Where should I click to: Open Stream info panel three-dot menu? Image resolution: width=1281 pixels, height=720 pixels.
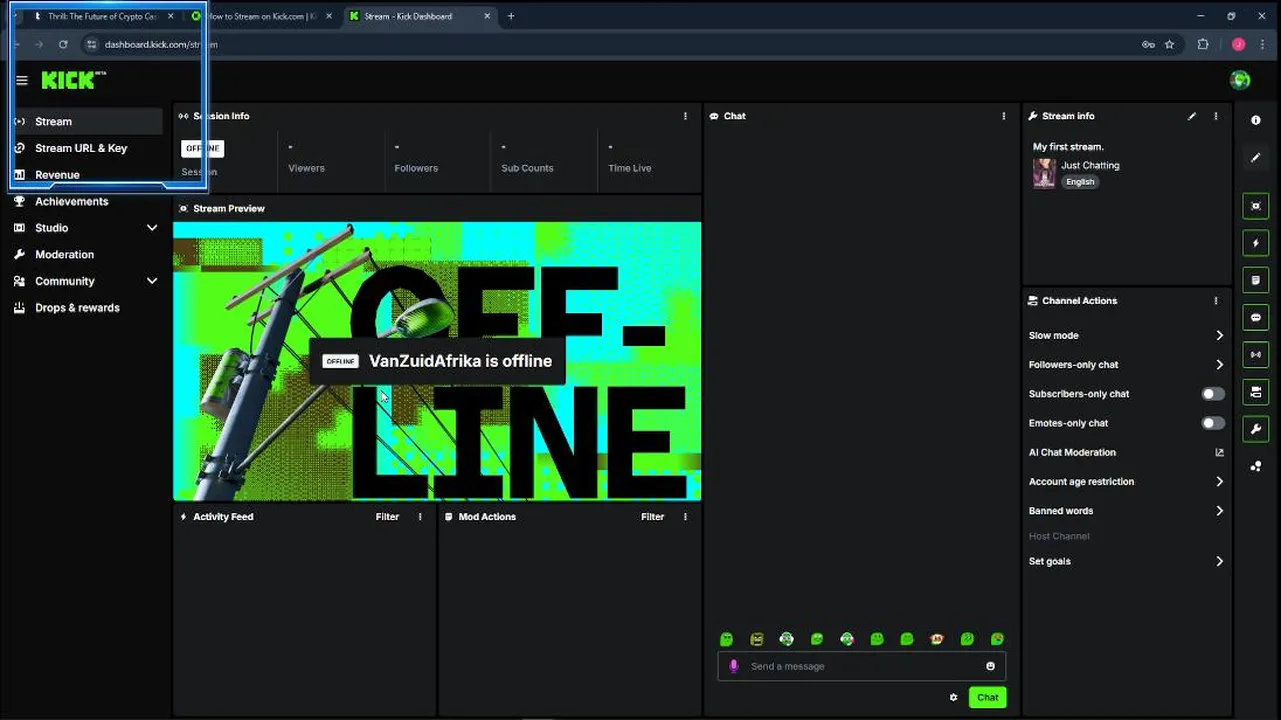coord(1216,116)
